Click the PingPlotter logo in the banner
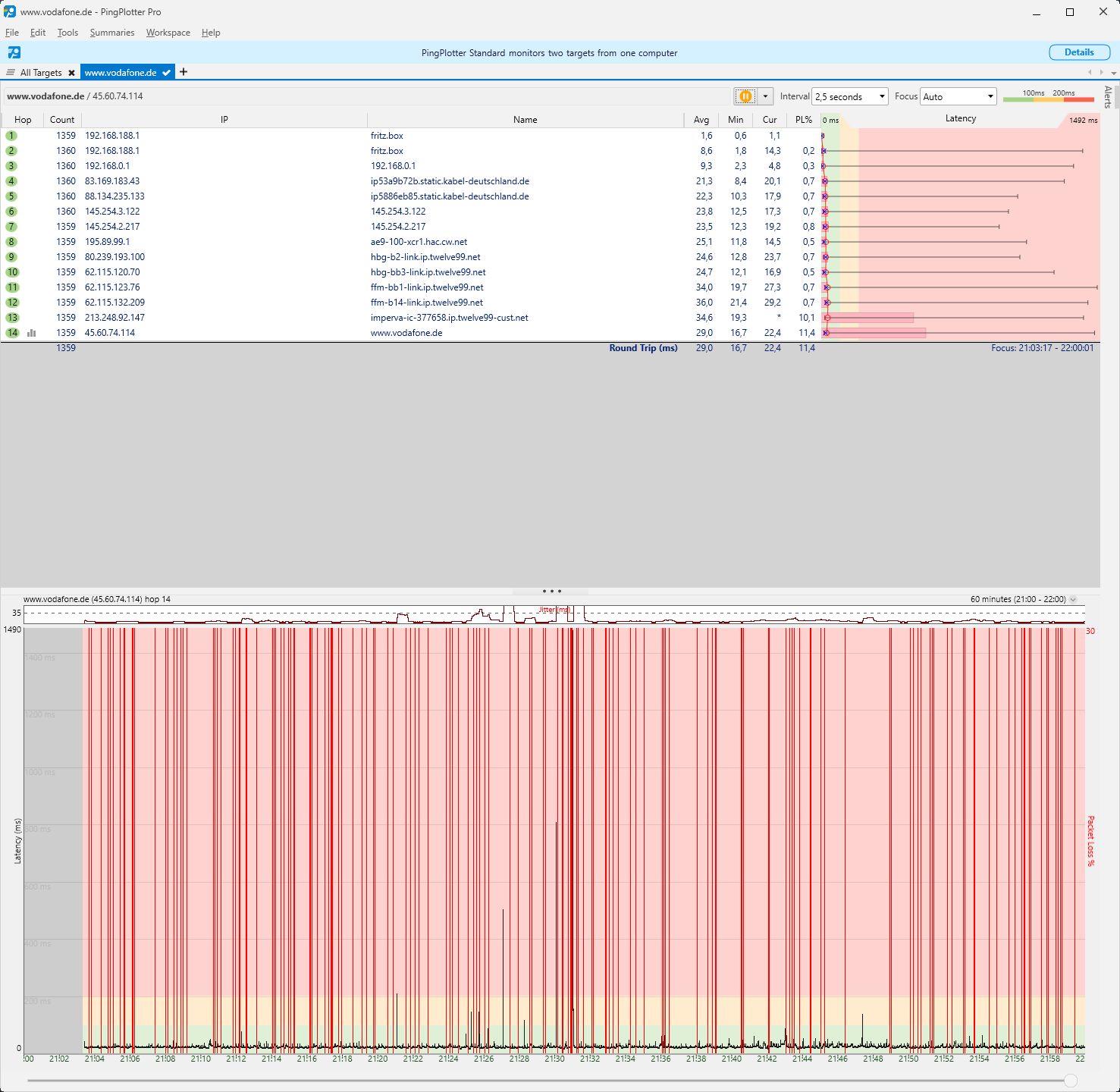The width and height of the screenshot is (1120, 1092). tap(14, 52)
